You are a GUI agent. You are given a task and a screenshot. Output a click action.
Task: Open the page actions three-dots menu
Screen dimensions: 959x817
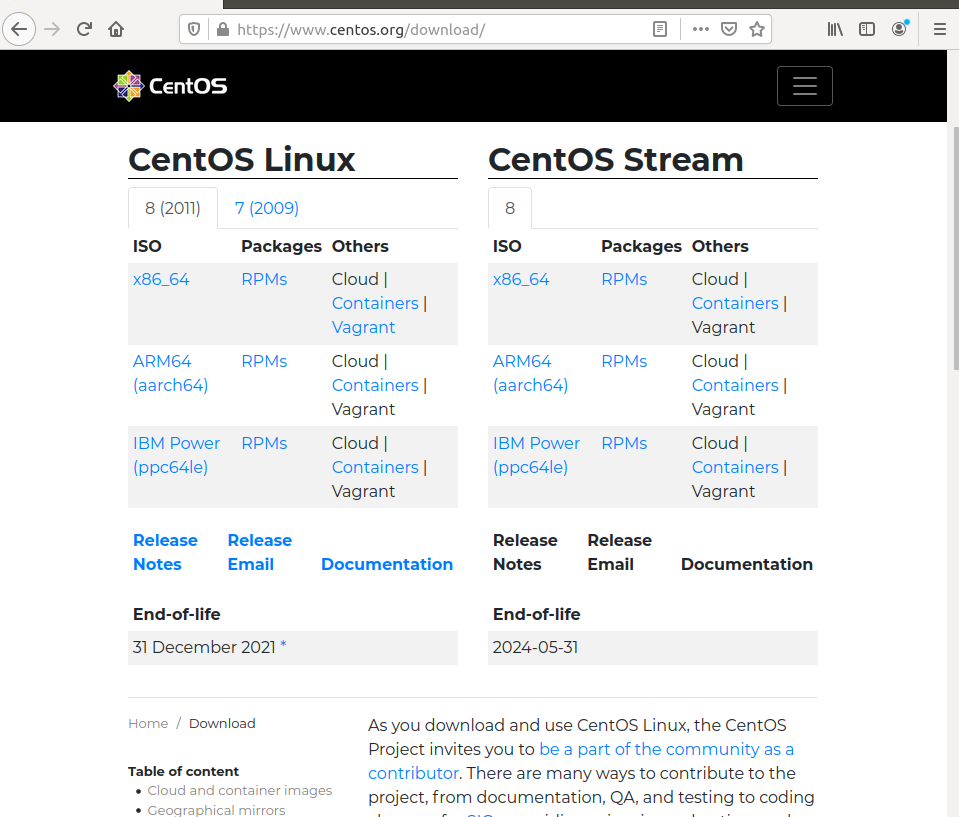[x=701, y=29]
